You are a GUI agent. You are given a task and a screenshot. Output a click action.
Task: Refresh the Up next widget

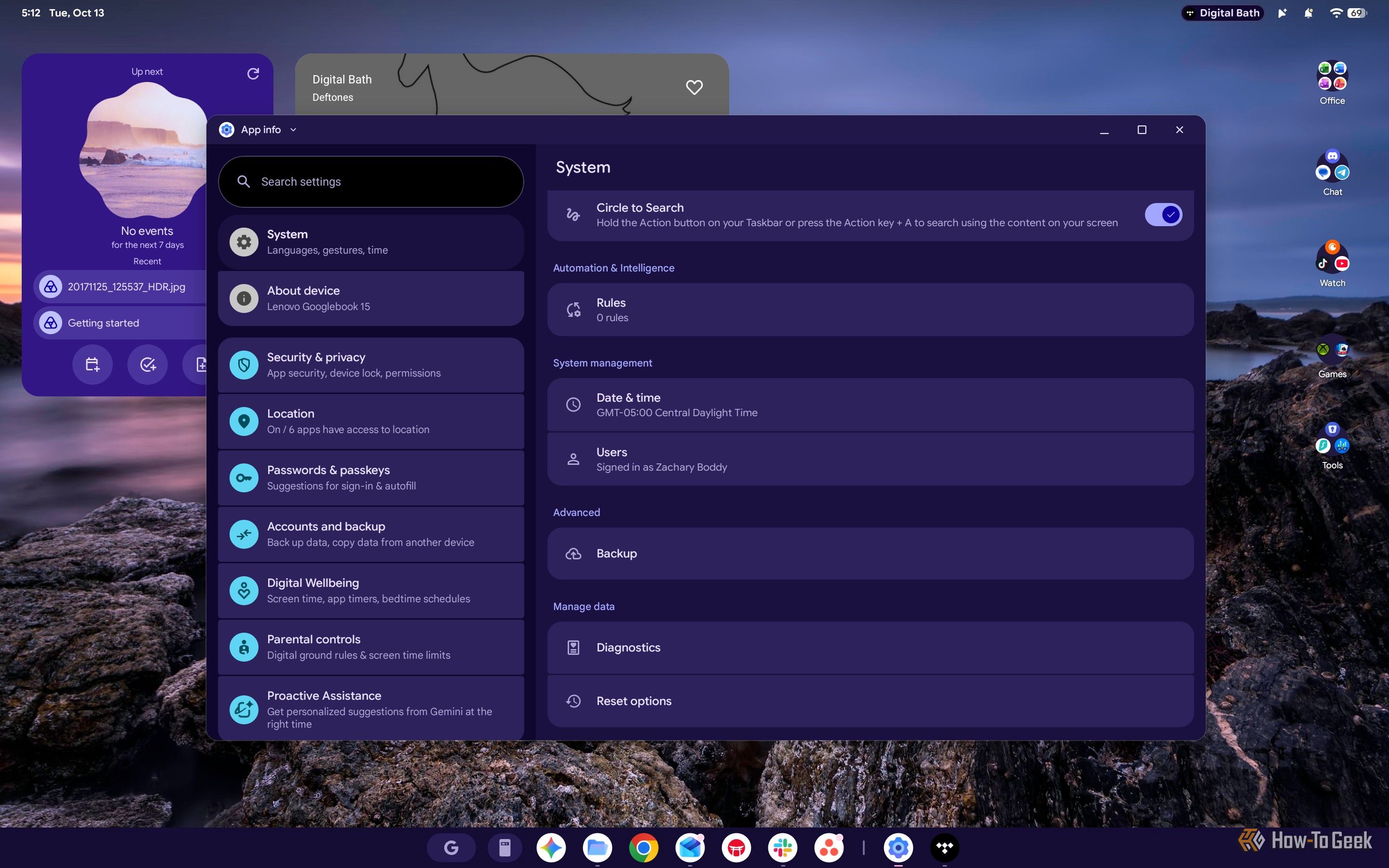(253, 73)
